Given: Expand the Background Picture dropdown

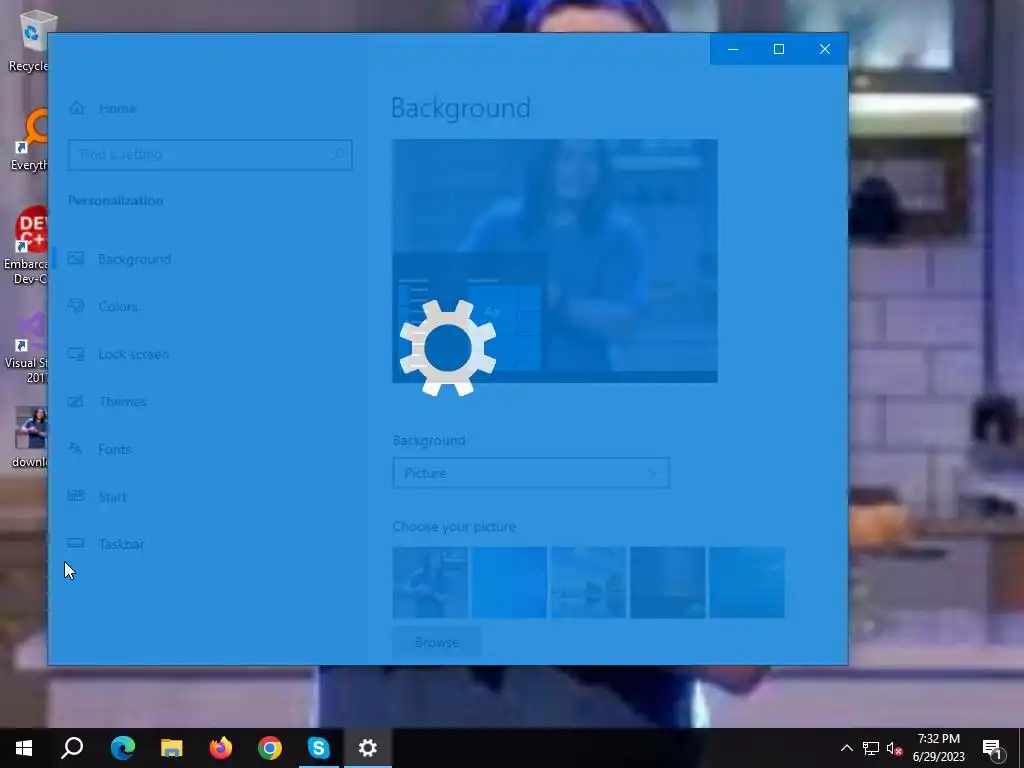Looking at the screenshot, I should 531,473.
